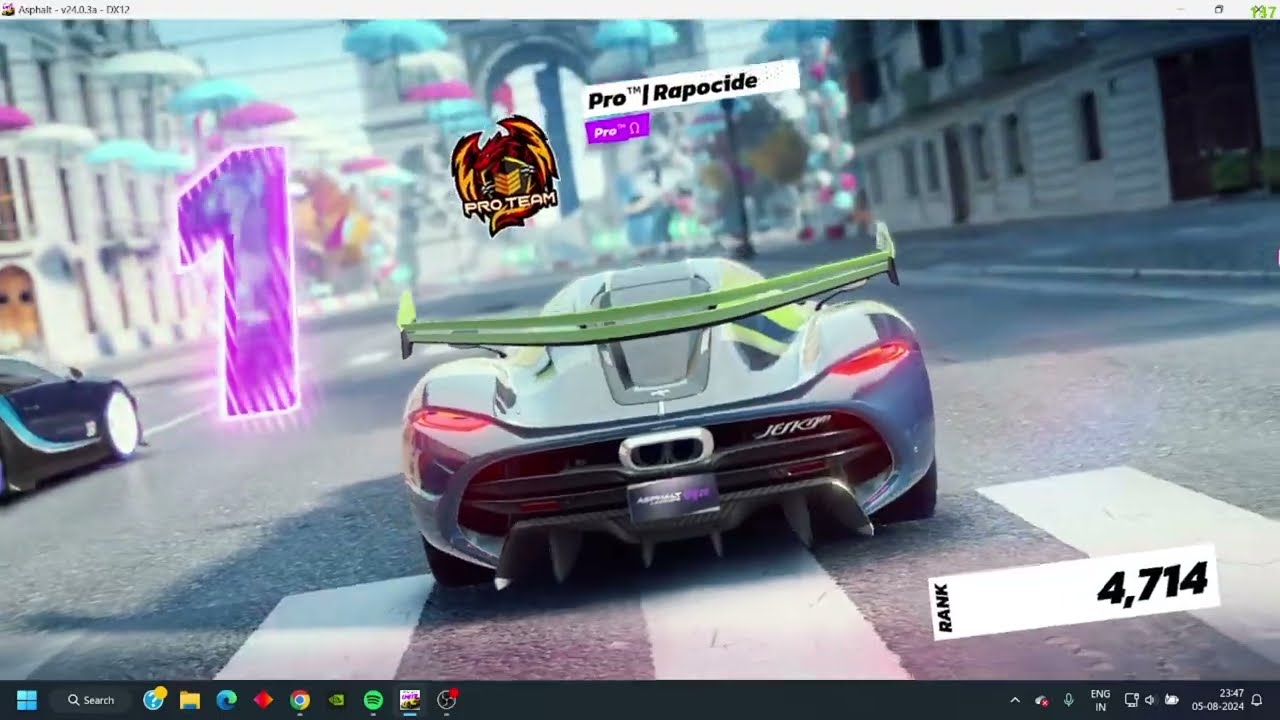Launch Microsoft Edge from the taskbar
1280x720 pixels.
227,700
